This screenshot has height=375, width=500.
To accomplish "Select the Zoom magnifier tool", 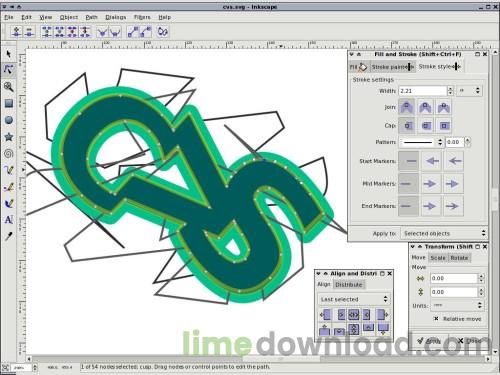I will tap(9, 87).
